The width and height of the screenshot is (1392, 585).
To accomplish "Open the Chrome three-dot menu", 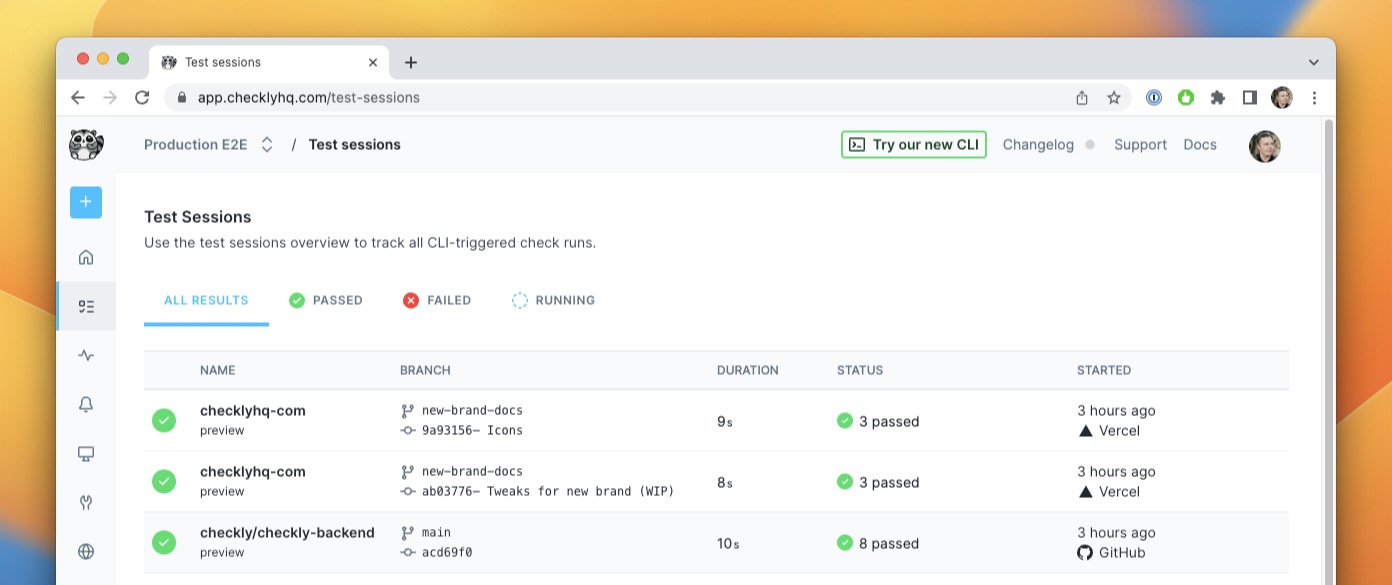I will click(1314, 98).
